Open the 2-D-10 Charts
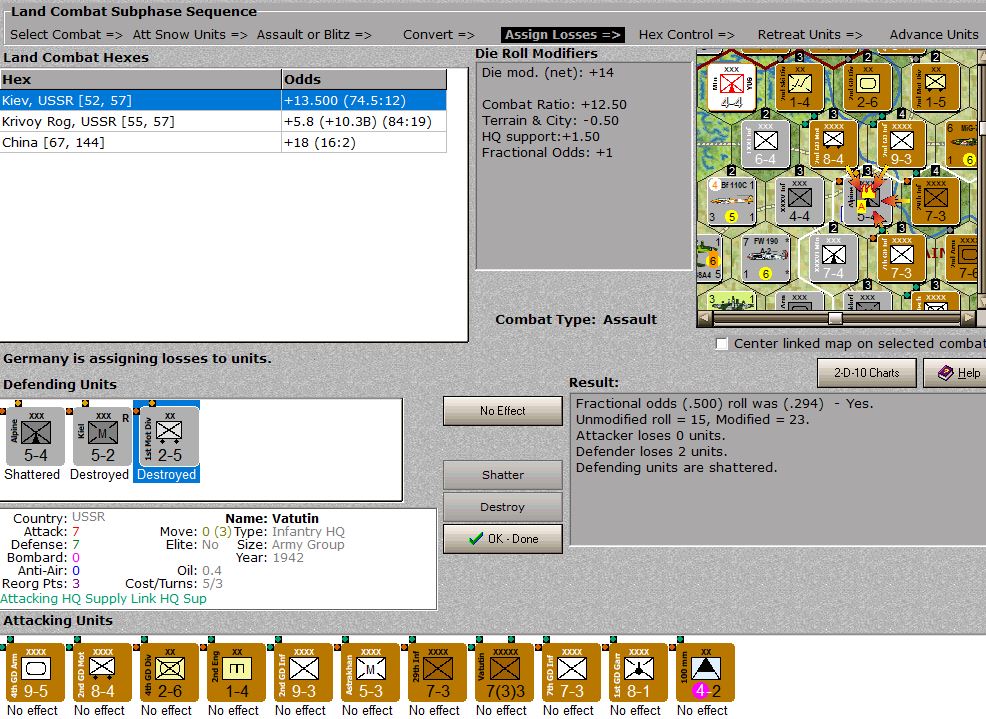Image resolution: width=986 pixels, height=719 pixels. (867, 373)
